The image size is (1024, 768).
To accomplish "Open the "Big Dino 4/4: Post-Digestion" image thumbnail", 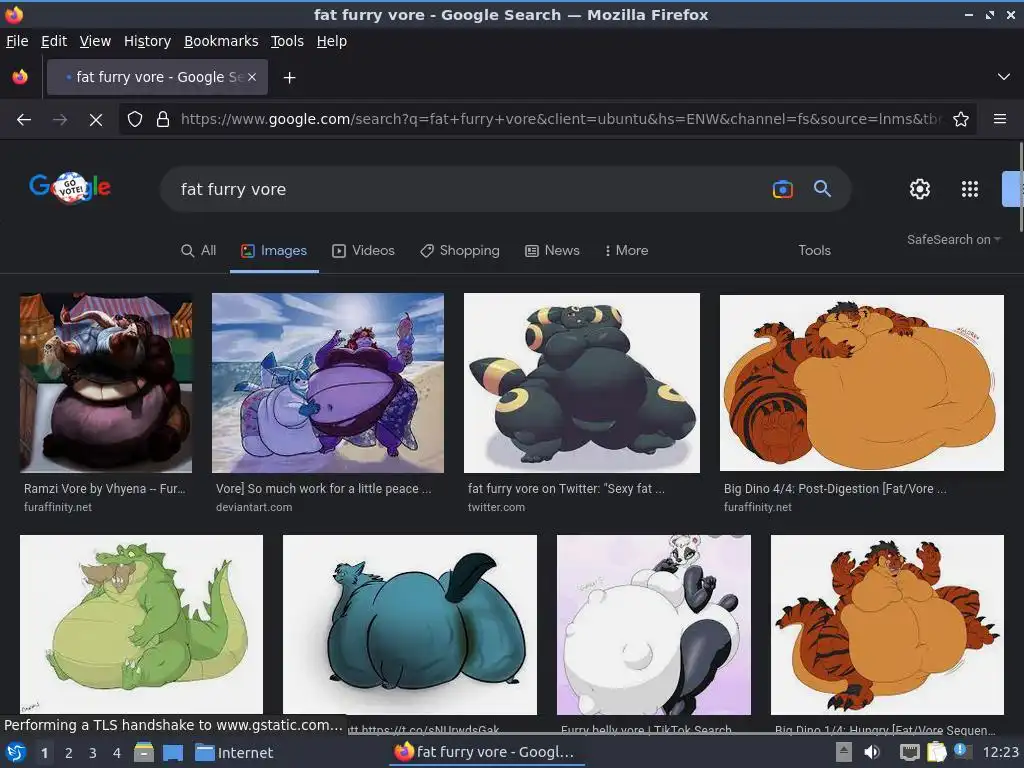I will (861, 383).
